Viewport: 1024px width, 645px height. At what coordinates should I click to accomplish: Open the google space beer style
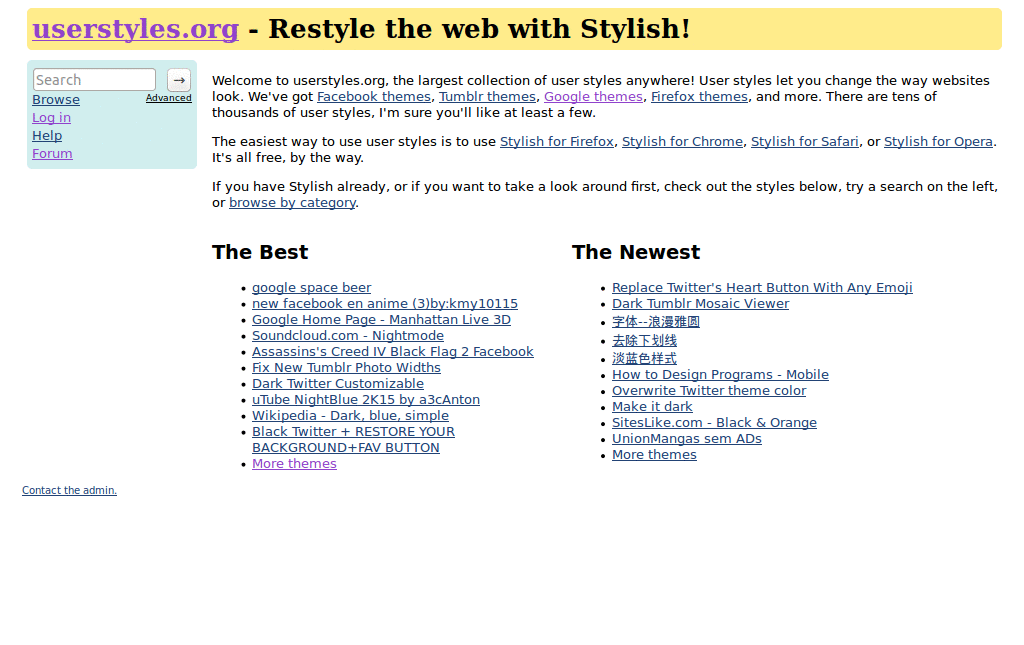pos(312,288)
